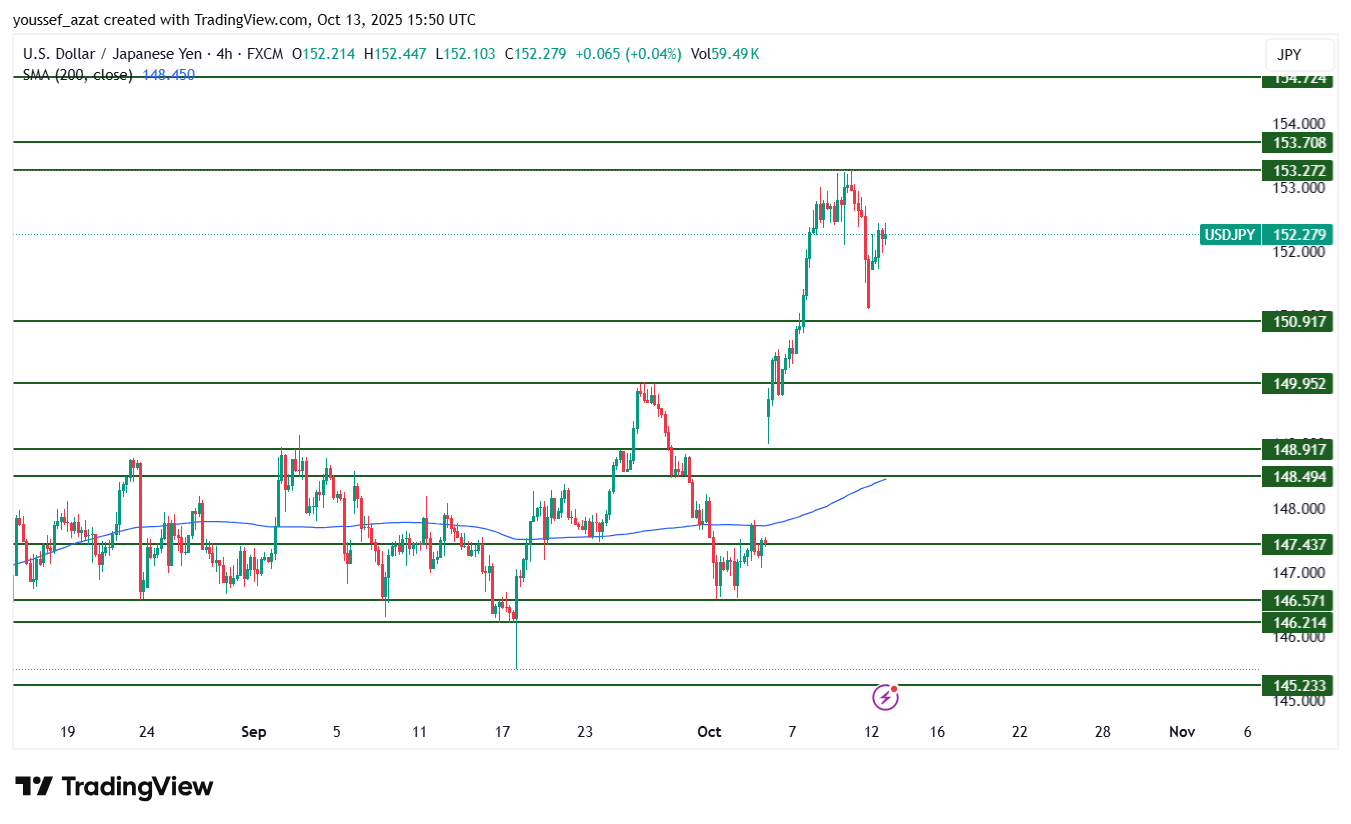Click the purple lightning event icon
The image size is (1351, 824).
click(x=885, y=697)
